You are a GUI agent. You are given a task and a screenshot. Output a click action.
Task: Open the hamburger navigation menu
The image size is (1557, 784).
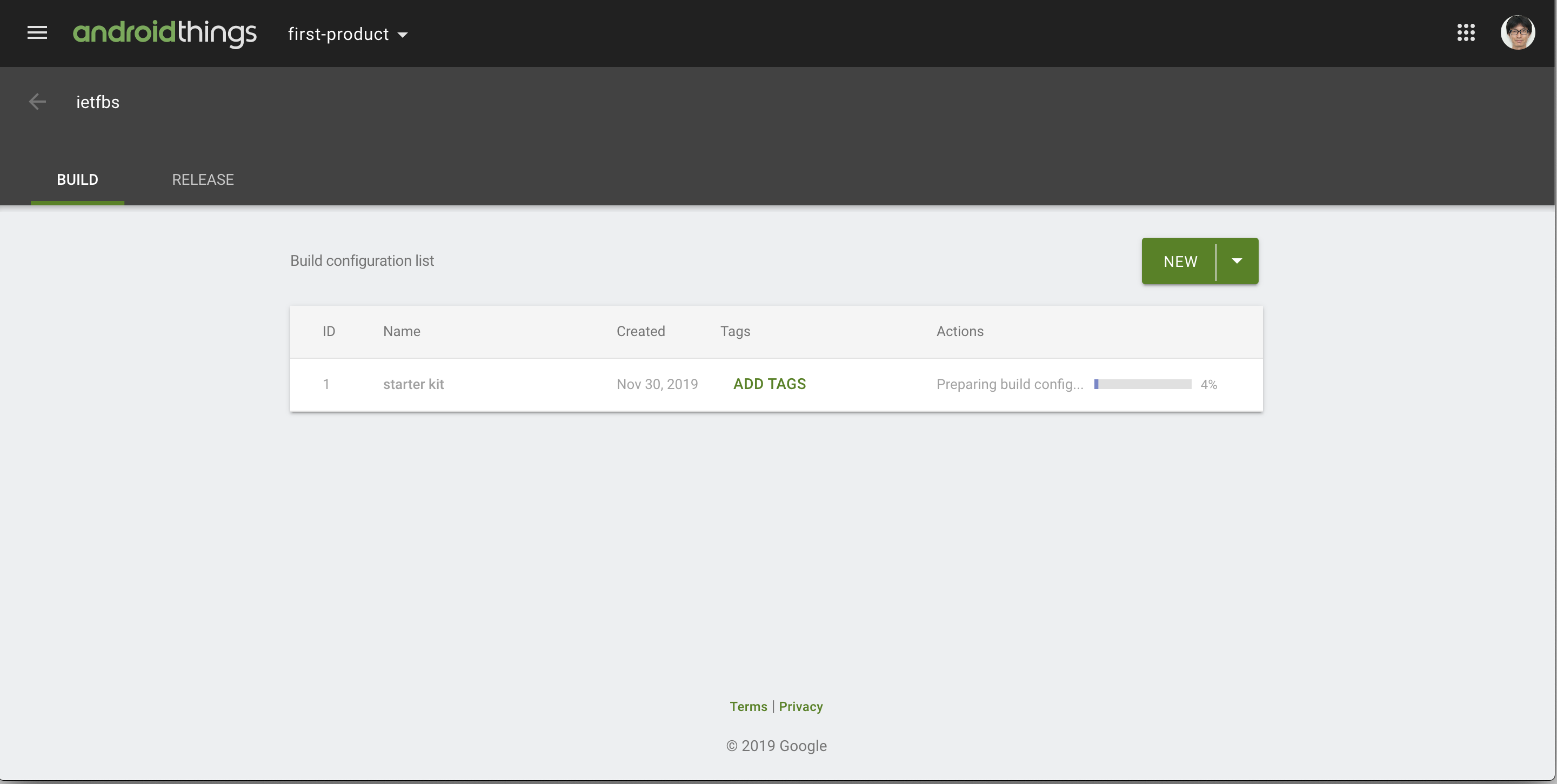click(x=37, y=32)
